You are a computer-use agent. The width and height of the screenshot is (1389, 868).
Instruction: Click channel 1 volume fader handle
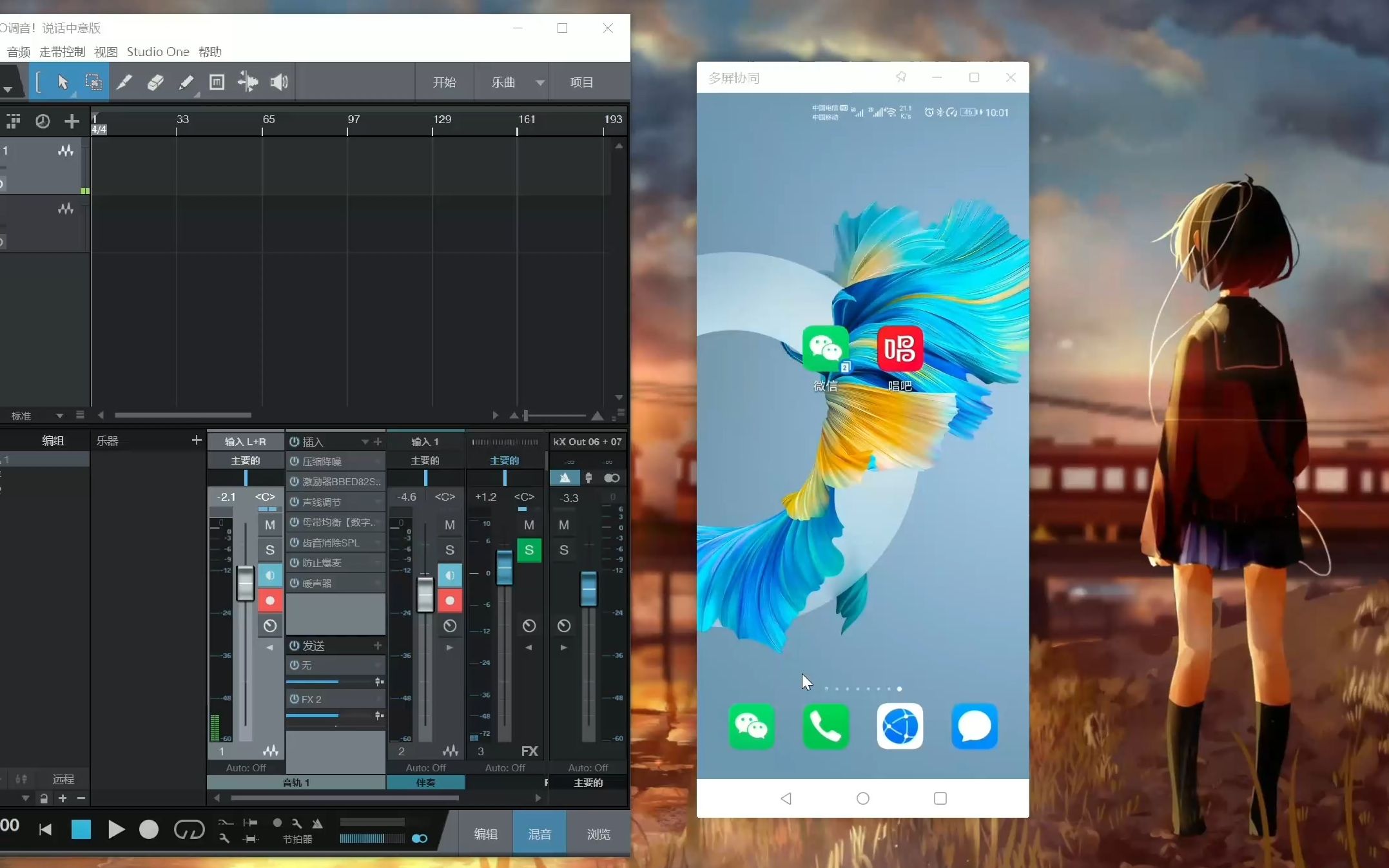pos(246,583)
